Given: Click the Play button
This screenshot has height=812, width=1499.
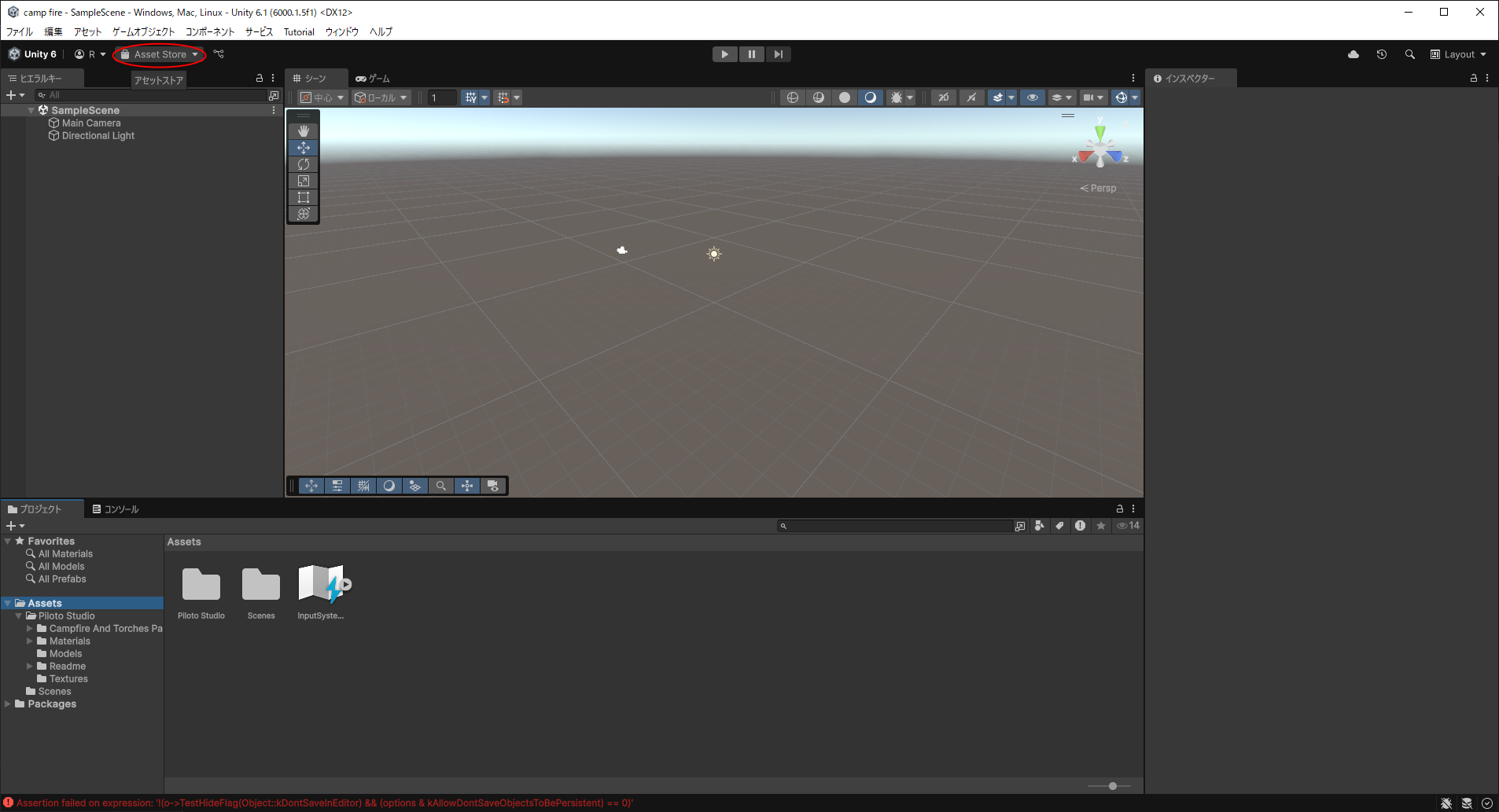Looking at the screenshot, I should 725,54.
